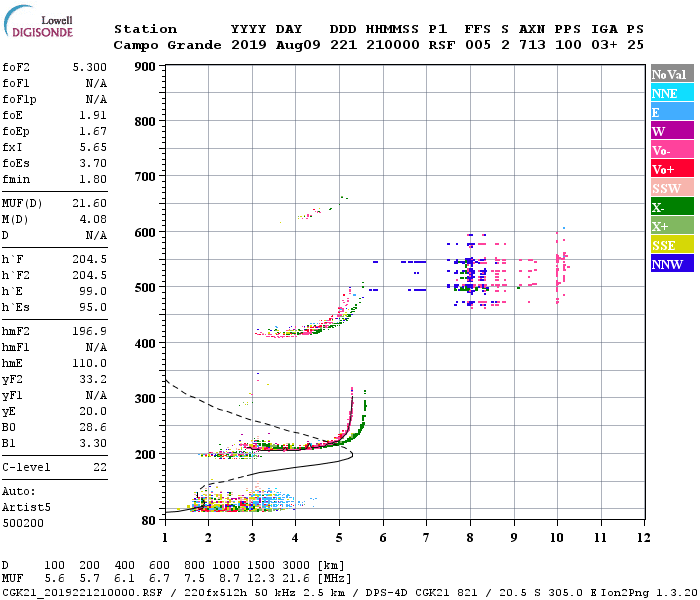The height and width of the screenshot is (600, 700).
Task: Click the 900 km height axis label
Action: [x=146, y=67]
